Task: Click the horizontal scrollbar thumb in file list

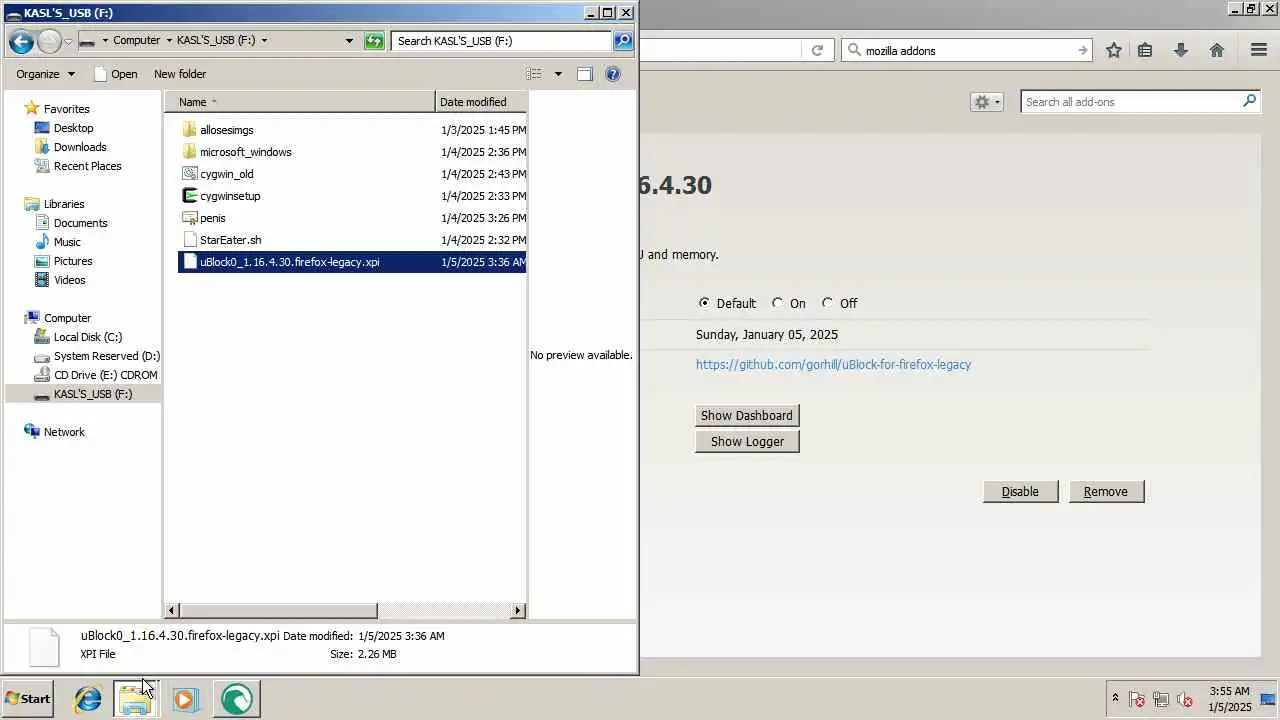Action: pyautogui.click(x=279, y=611)
